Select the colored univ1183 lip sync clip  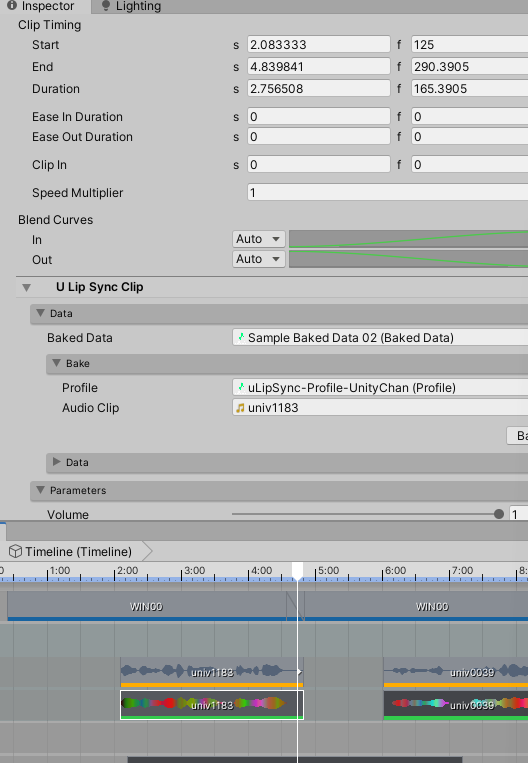coord(212,705)
